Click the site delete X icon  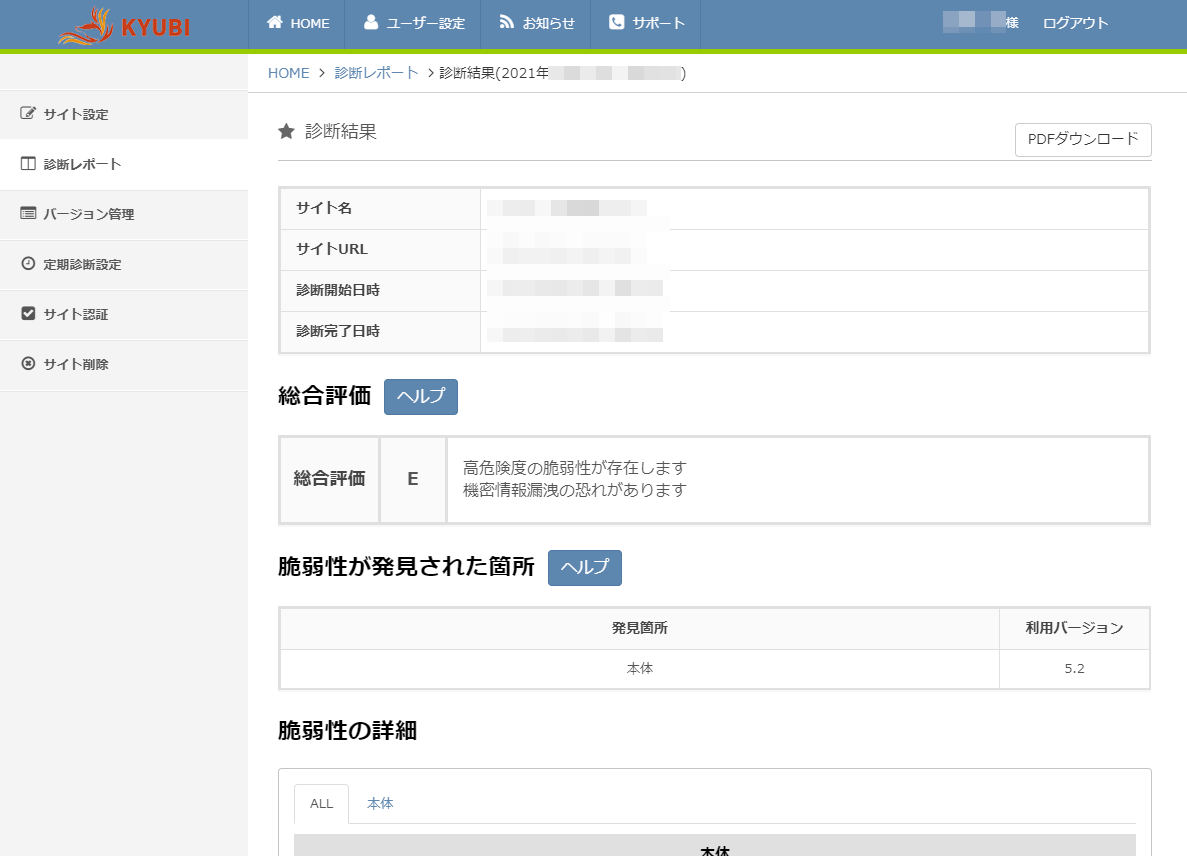coord(28,364)
